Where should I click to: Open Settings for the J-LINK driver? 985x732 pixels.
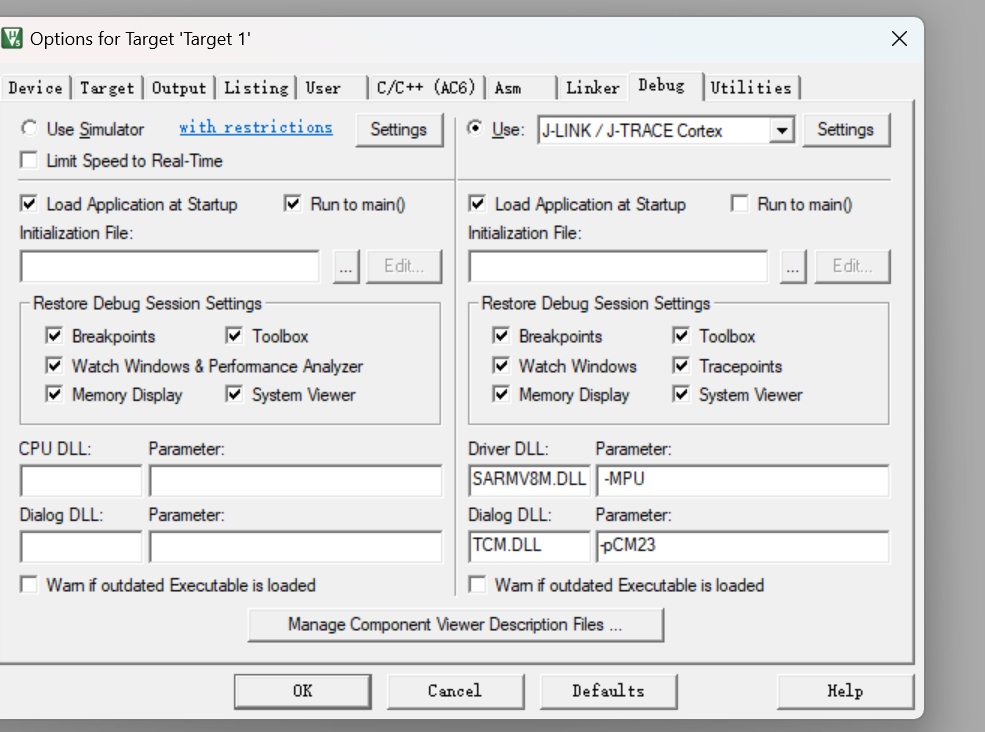click(x=846, y=129)
